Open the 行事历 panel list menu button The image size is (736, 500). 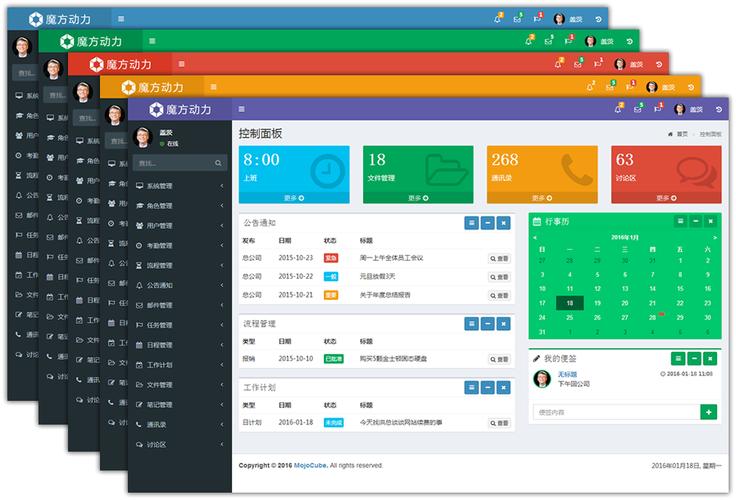coord(680,221)
